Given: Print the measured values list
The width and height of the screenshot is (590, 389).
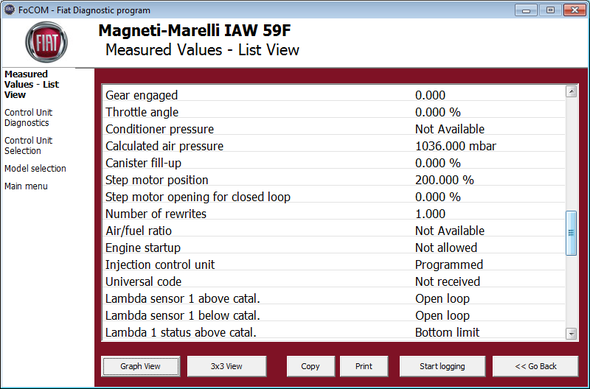Looking at the screenshot, I should tap(364, 366).
